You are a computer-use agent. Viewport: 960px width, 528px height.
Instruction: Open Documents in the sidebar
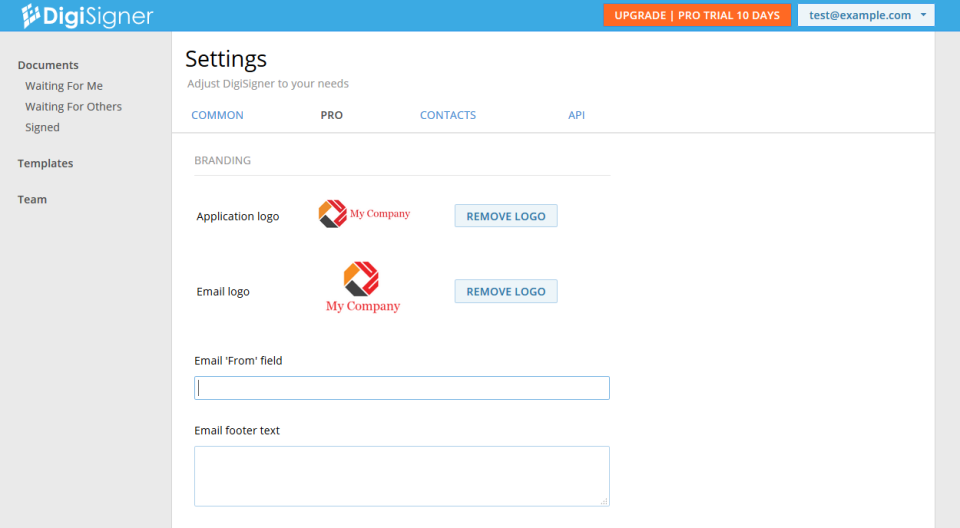48,65
